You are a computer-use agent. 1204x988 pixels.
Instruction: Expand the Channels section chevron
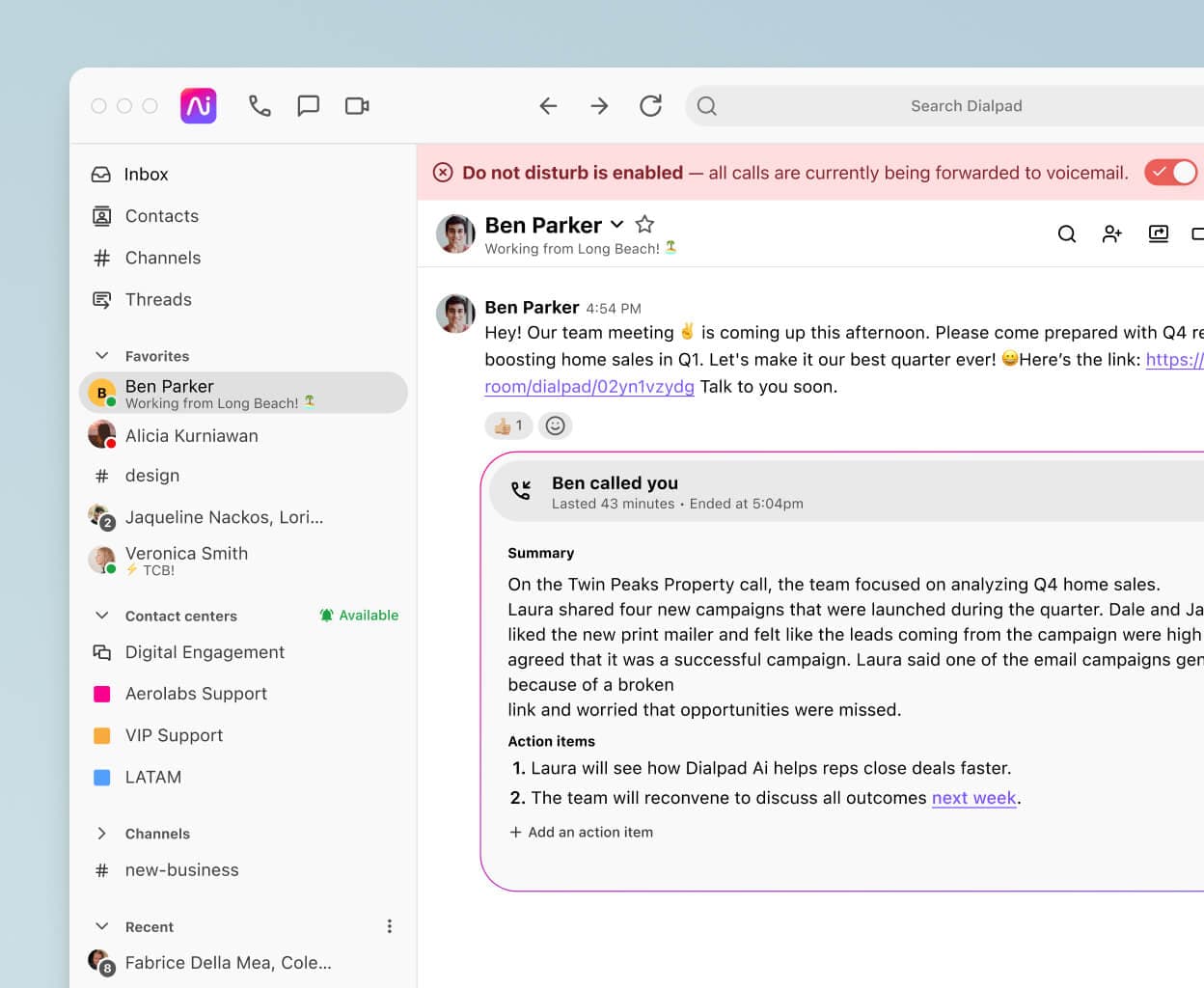click(102, 834)
